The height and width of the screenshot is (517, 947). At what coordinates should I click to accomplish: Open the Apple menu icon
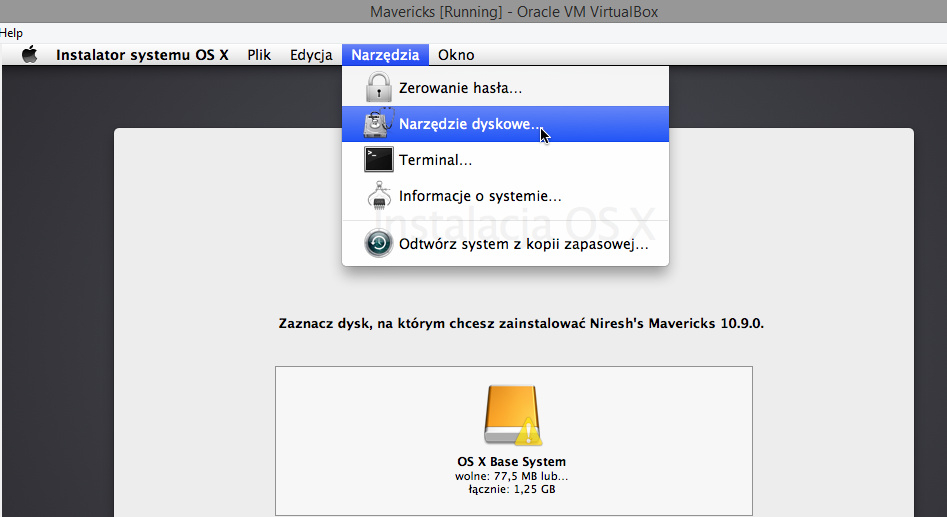(30, 54)
